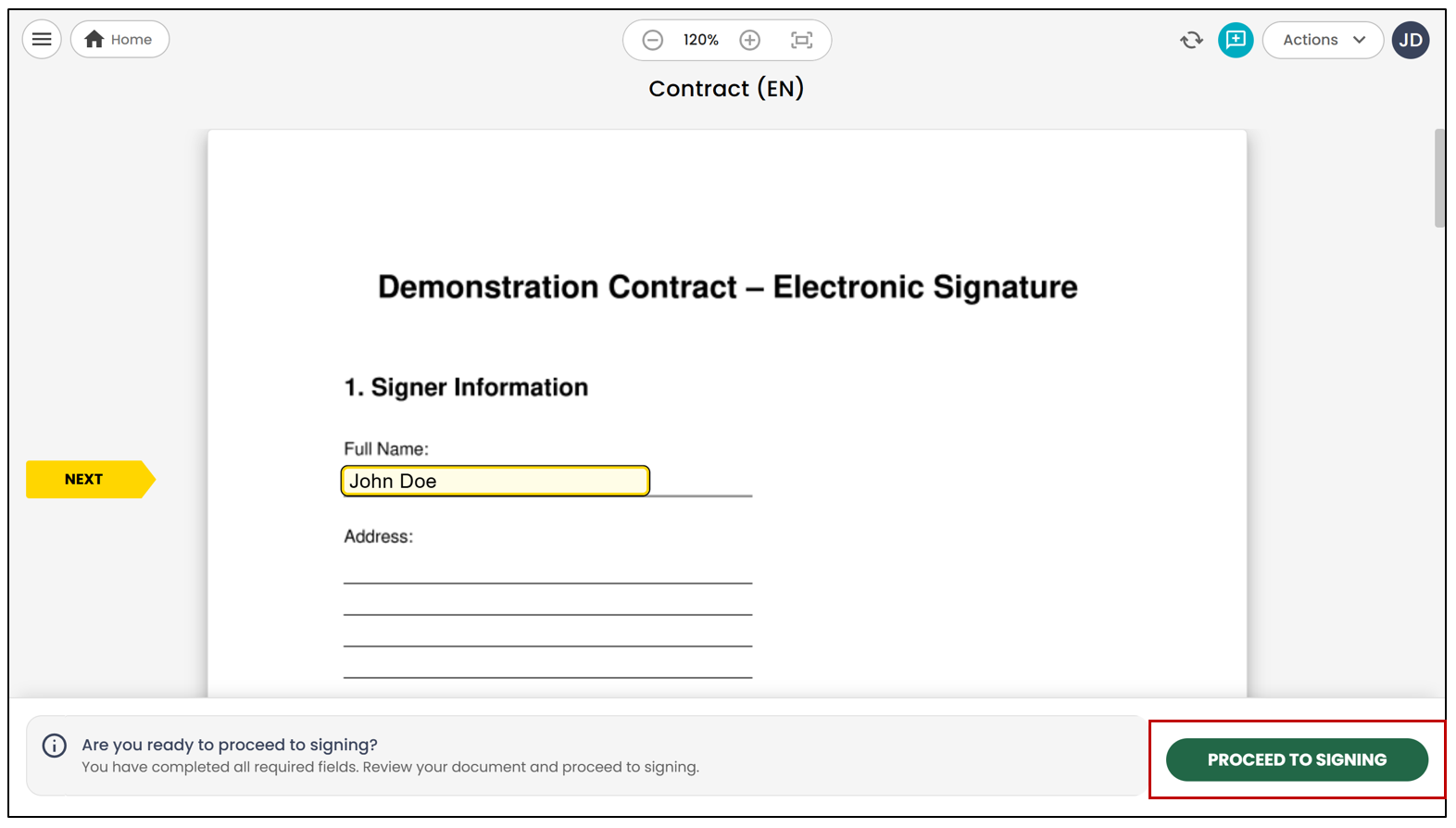The width and height of the screenshot is (1456, 828).
Task: Click the vertical scrollbar thumb
Action: [x=1439, y=179]
